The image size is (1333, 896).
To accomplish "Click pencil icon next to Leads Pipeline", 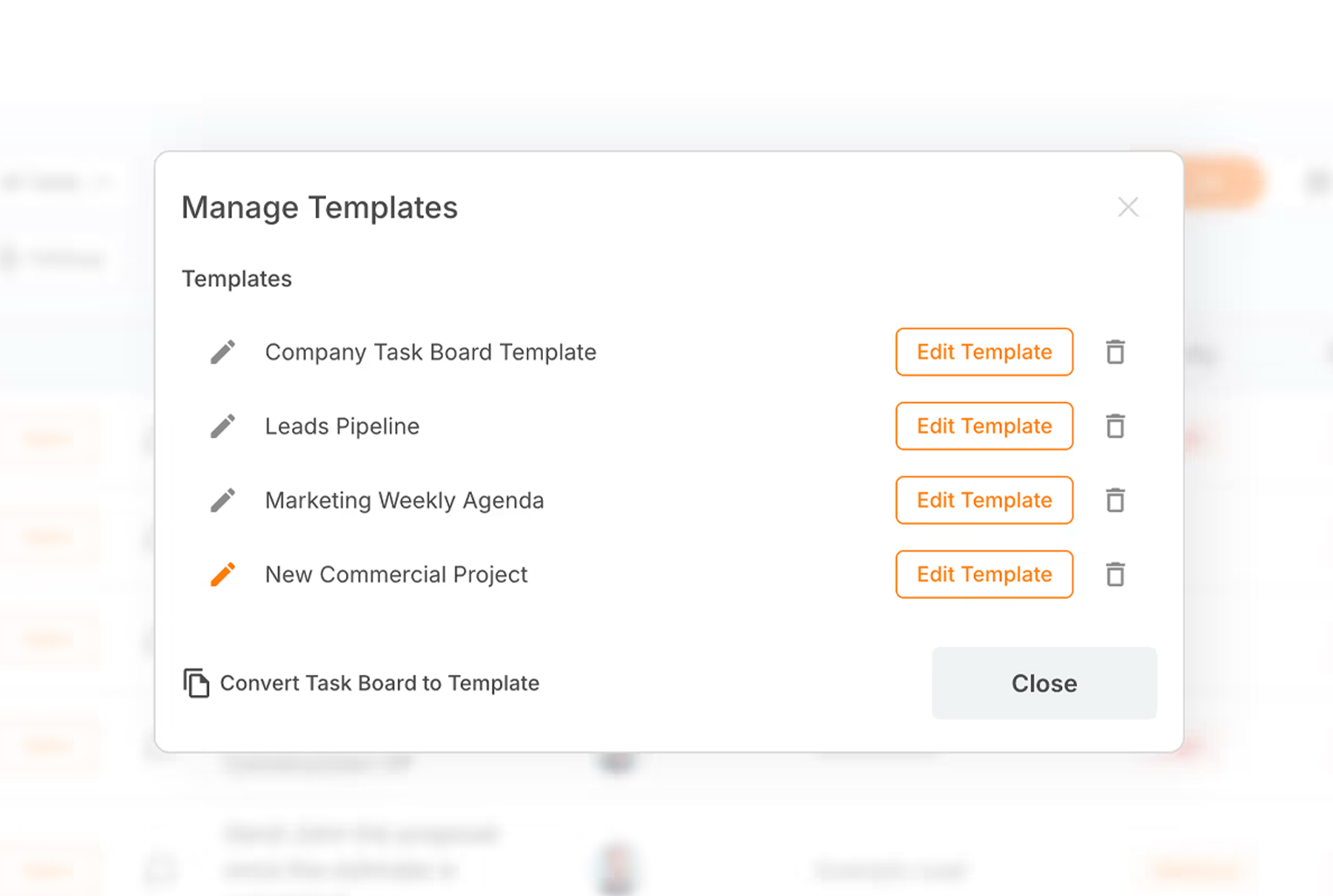I will coord(223,427).
